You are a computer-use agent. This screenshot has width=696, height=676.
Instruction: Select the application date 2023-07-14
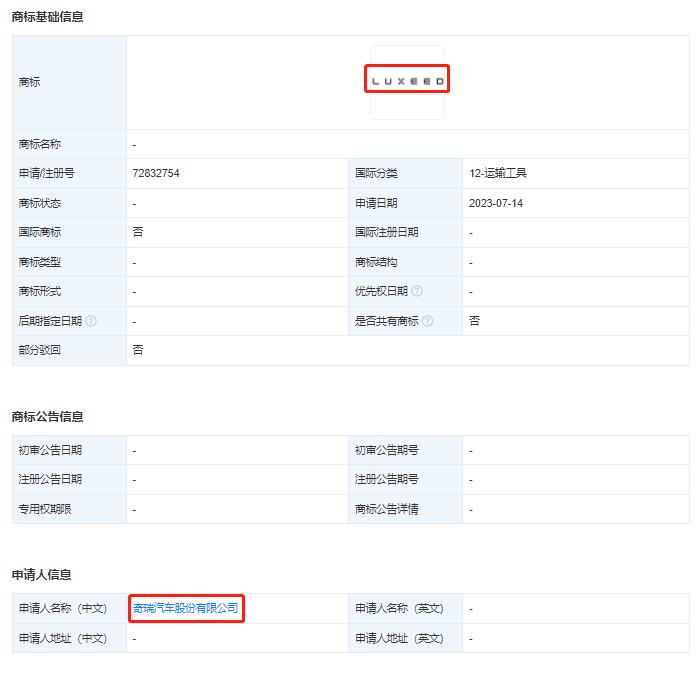(x=496, y=203)
